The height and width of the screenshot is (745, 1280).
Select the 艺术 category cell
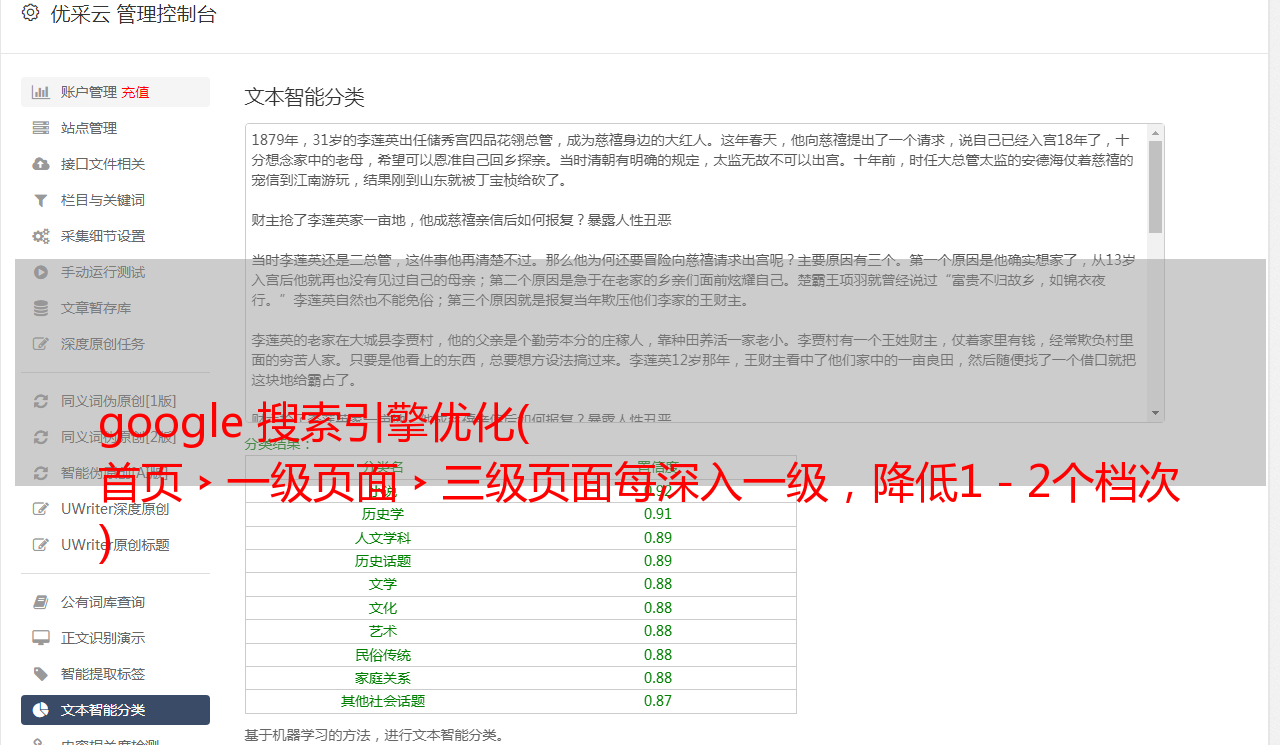click(x=383, y=631)
